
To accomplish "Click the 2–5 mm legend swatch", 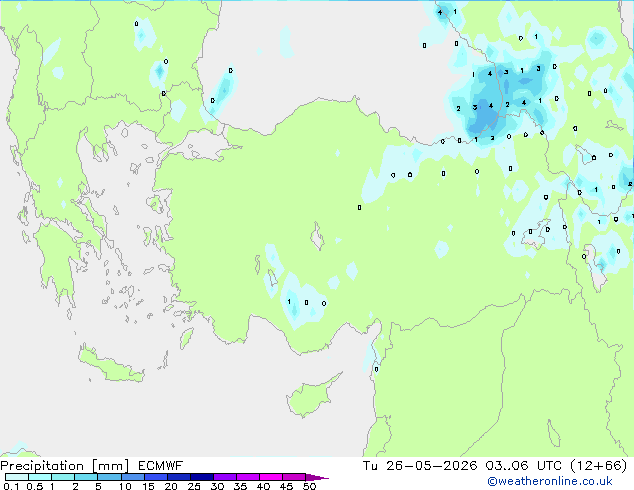I will (86, 477).
